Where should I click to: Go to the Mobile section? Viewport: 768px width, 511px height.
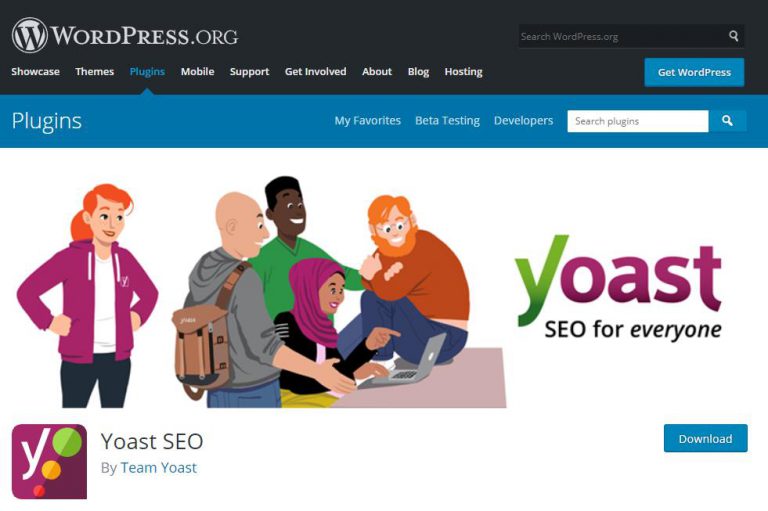click(197, 72)
